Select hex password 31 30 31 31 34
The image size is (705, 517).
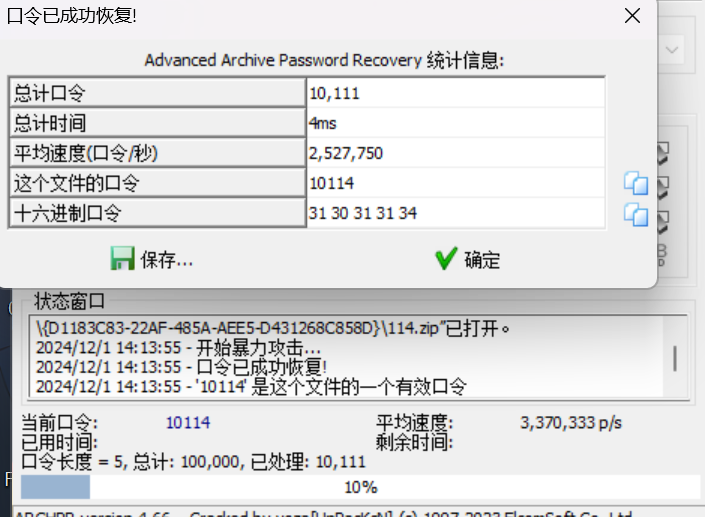(x=455, y=213)
